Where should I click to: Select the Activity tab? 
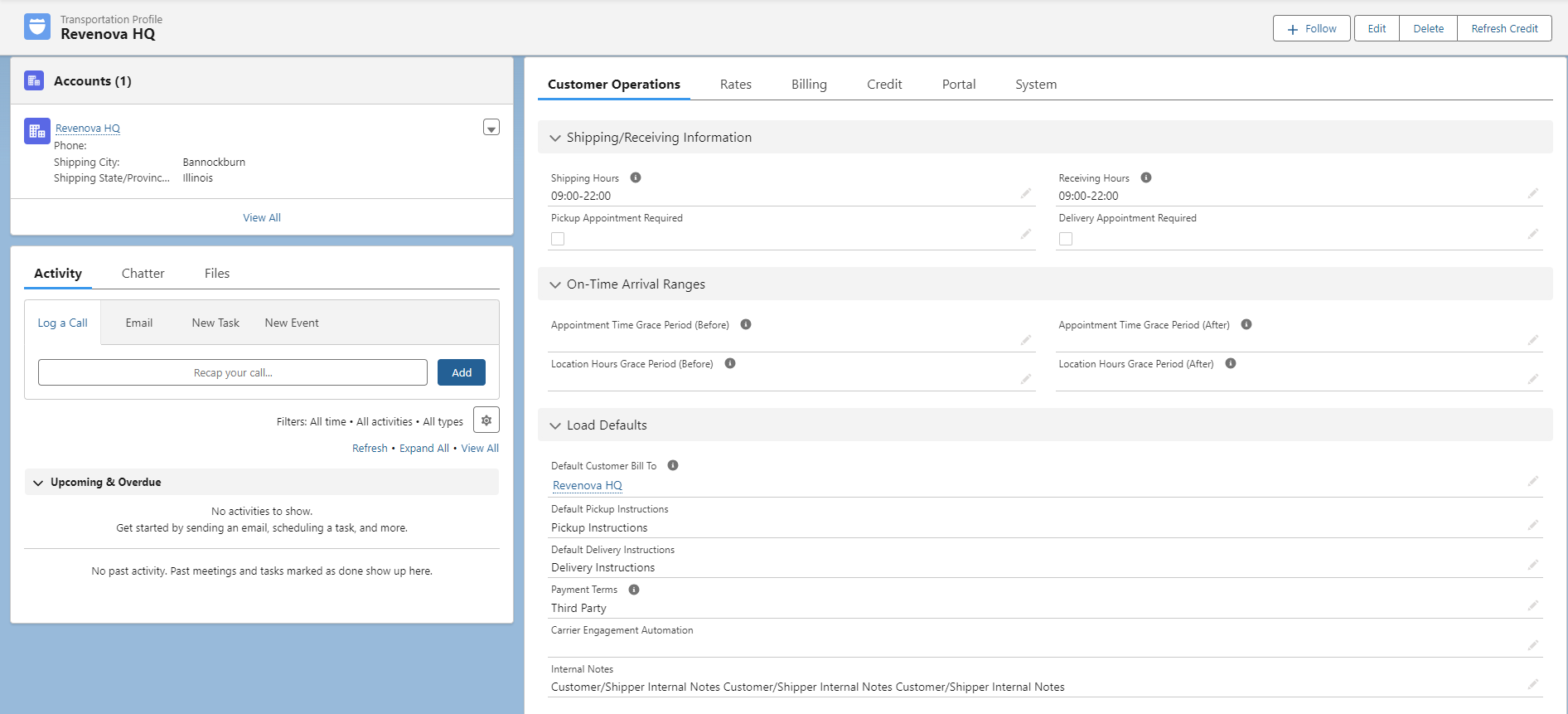pyautogui.click(x=58, y=274)
